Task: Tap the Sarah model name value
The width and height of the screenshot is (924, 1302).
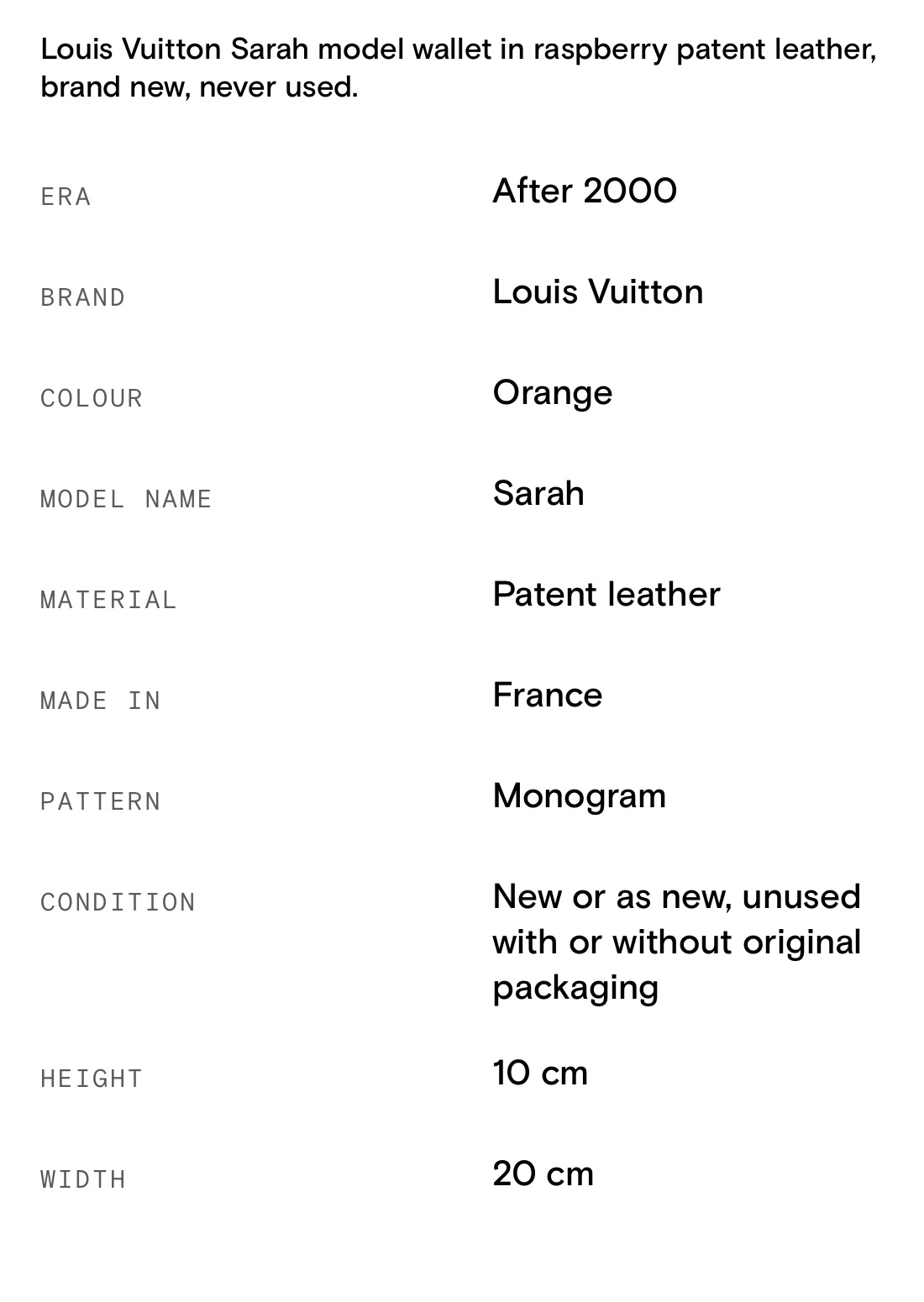Action: [538, 493]
